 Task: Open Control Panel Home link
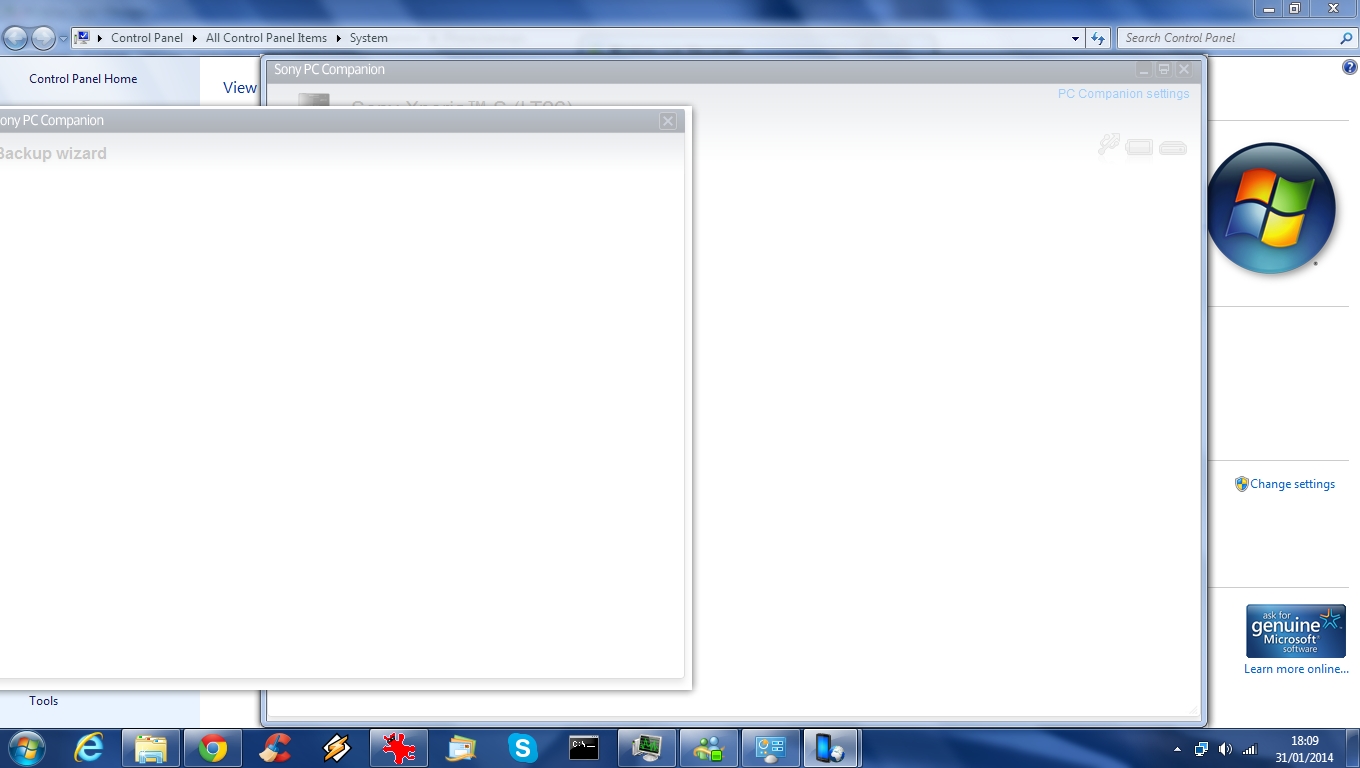coord(83,79)
